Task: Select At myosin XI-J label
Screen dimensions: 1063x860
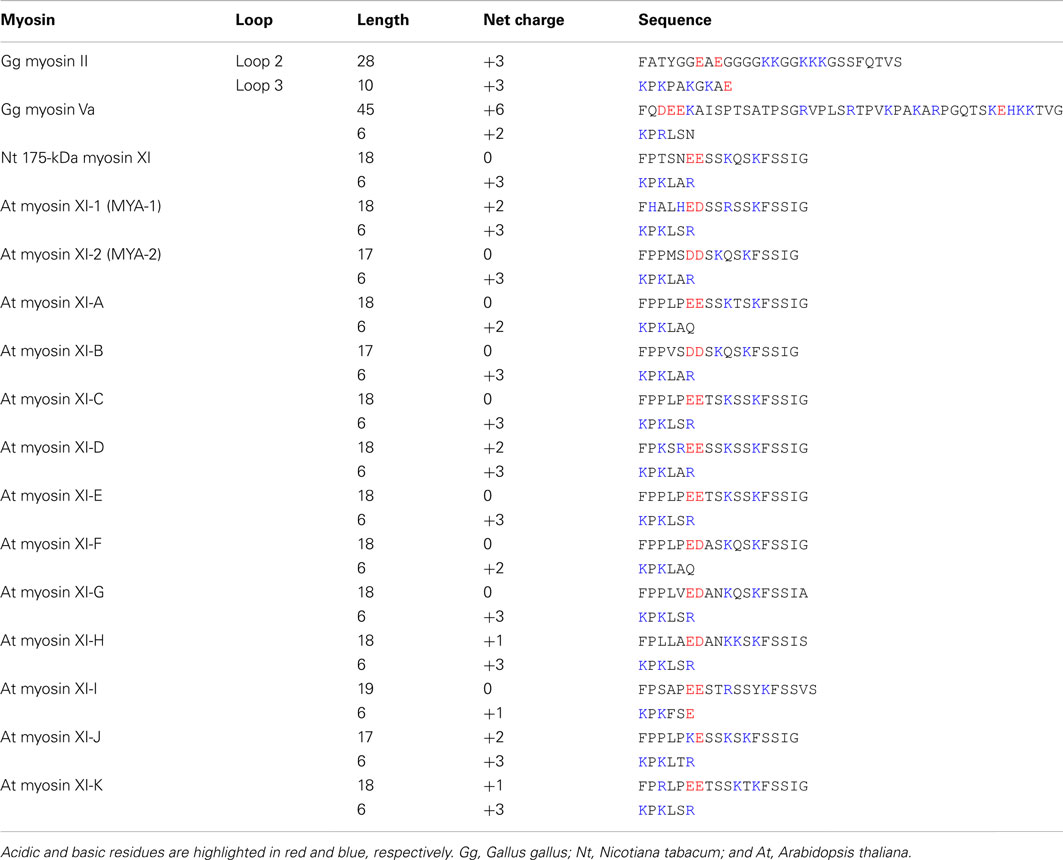Action: pyautogui.click(x=50, y=737)
